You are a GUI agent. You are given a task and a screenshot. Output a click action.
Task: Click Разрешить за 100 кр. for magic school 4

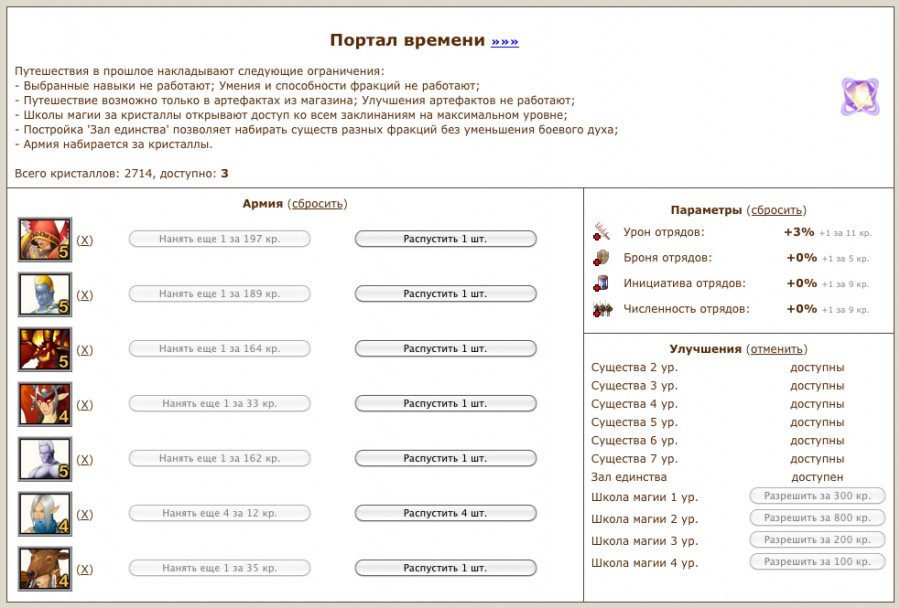click(x=817, y=562)
